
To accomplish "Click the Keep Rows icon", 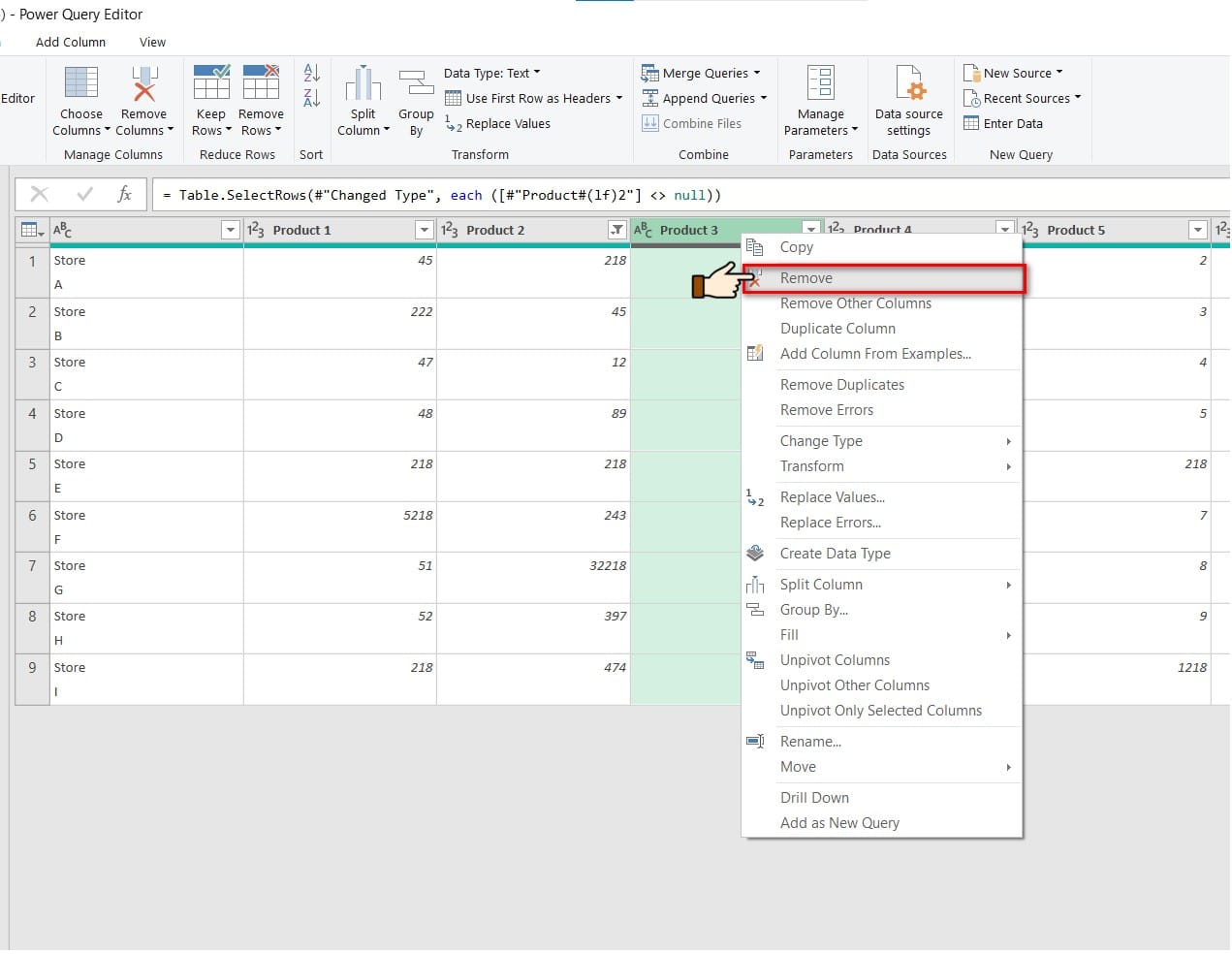I will [x=210, y=83].
